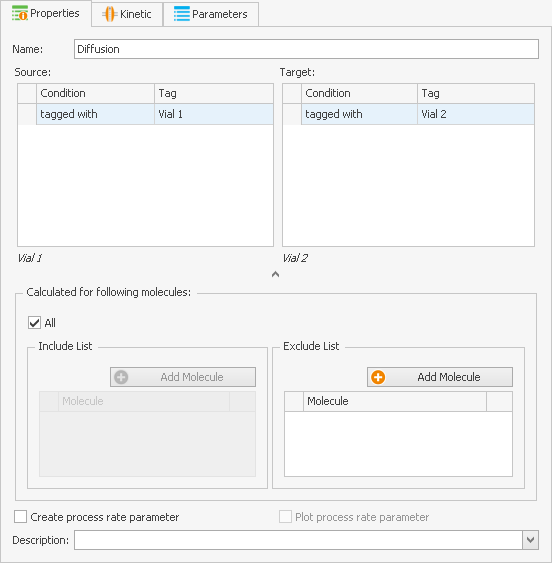
Task: Click the orange Kinetic tab icon
Action: coord(110,14)
